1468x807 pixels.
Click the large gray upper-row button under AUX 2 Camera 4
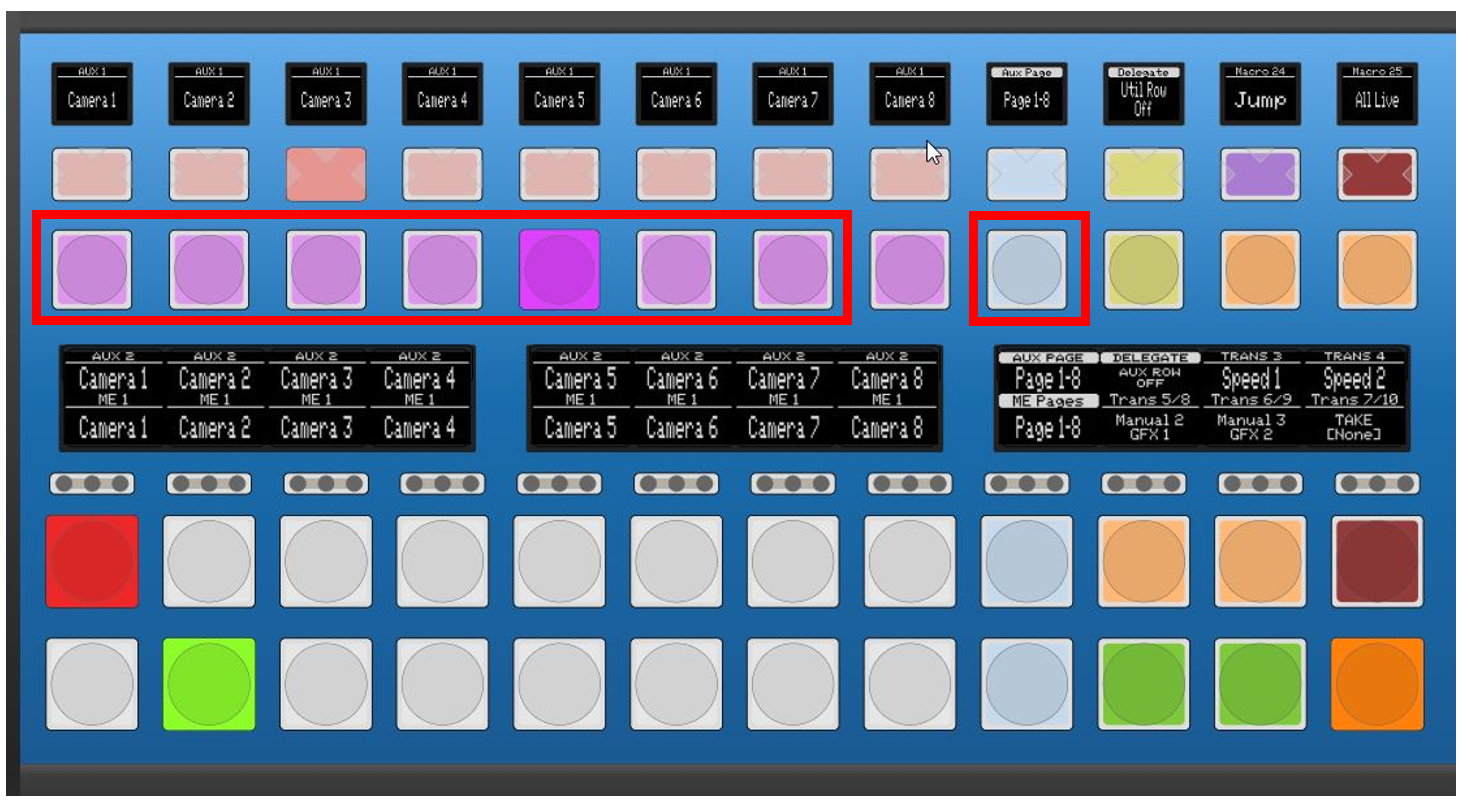[x=442, y=561]
